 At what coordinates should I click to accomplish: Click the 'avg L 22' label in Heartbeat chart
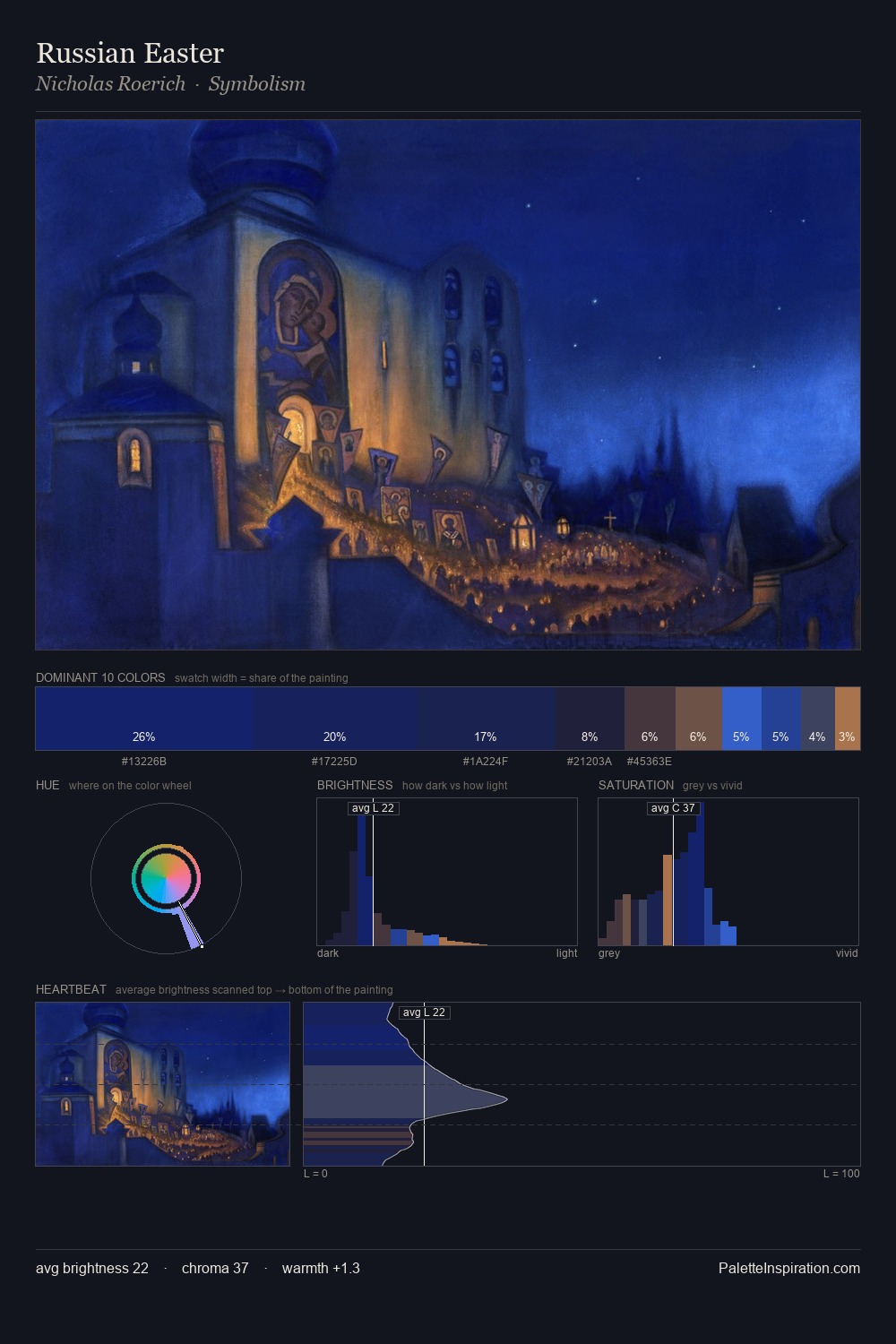pyautogui.click(x=424, y=1012)
